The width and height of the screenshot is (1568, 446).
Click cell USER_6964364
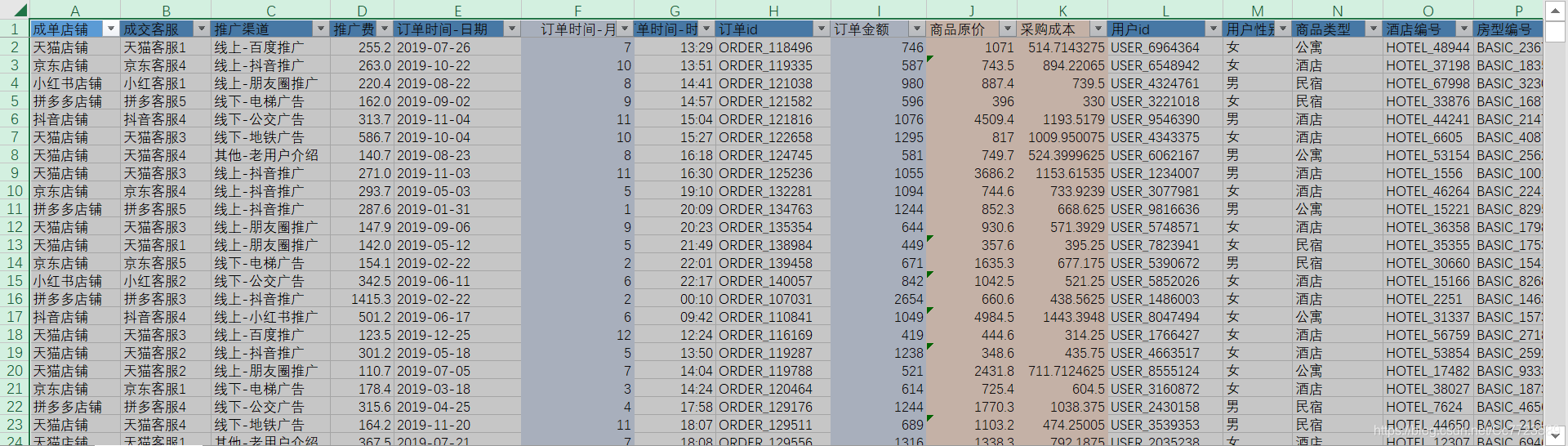(1165, 47)
